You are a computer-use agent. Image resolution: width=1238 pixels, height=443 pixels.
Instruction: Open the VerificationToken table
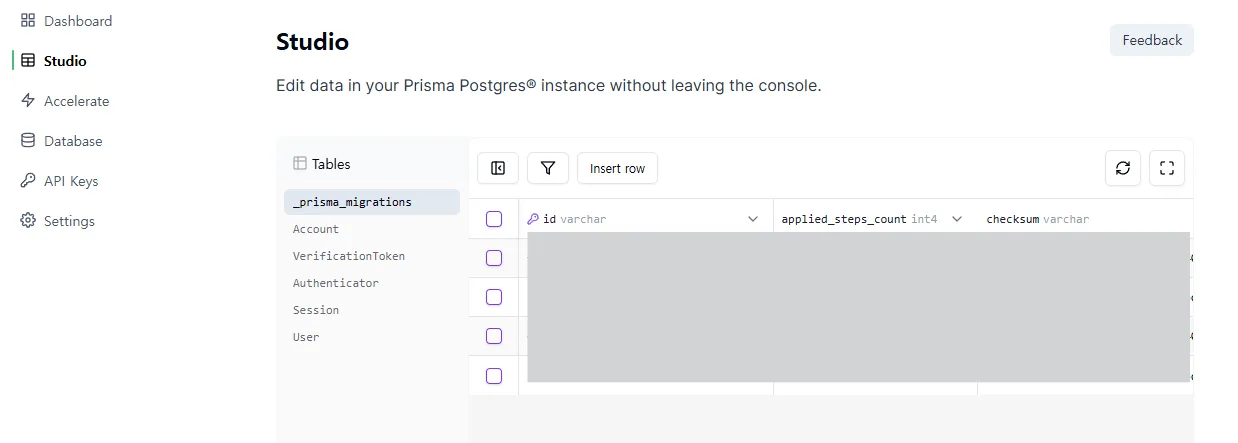point(349,256)
